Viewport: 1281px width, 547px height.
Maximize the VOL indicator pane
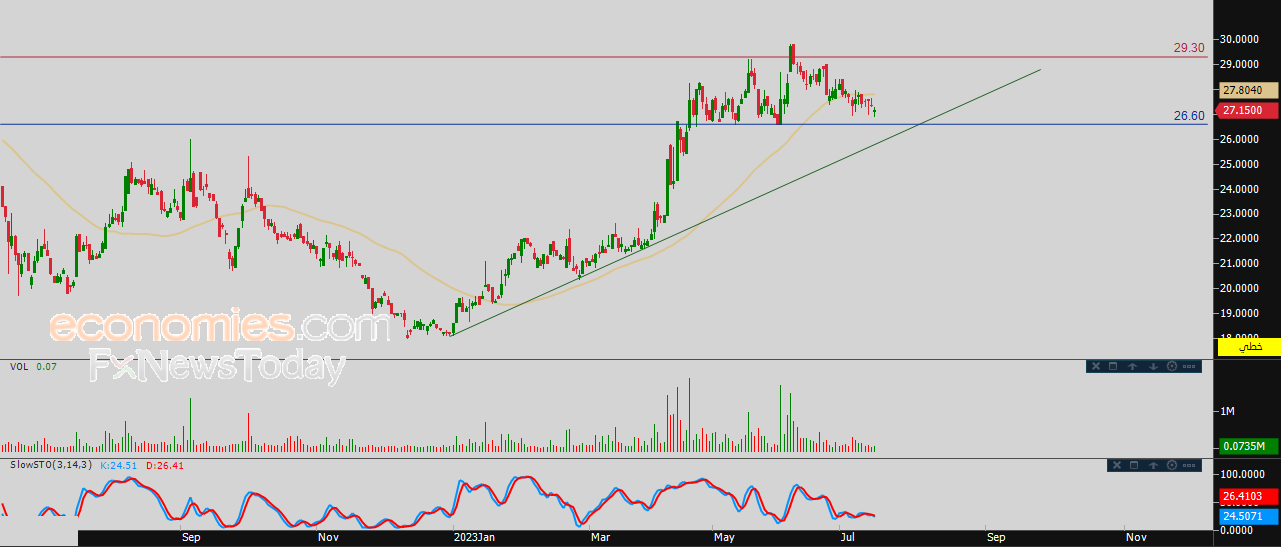[1113, 366]
